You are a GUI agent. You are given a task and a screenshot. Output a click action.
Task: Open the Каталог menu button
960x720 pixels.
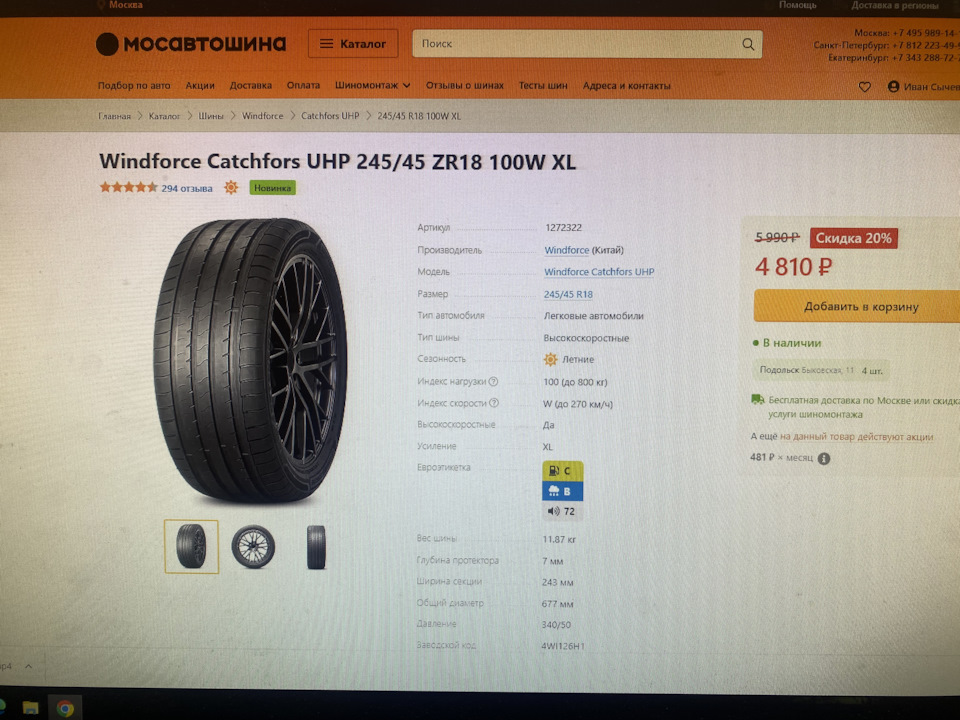click(353, 43)
